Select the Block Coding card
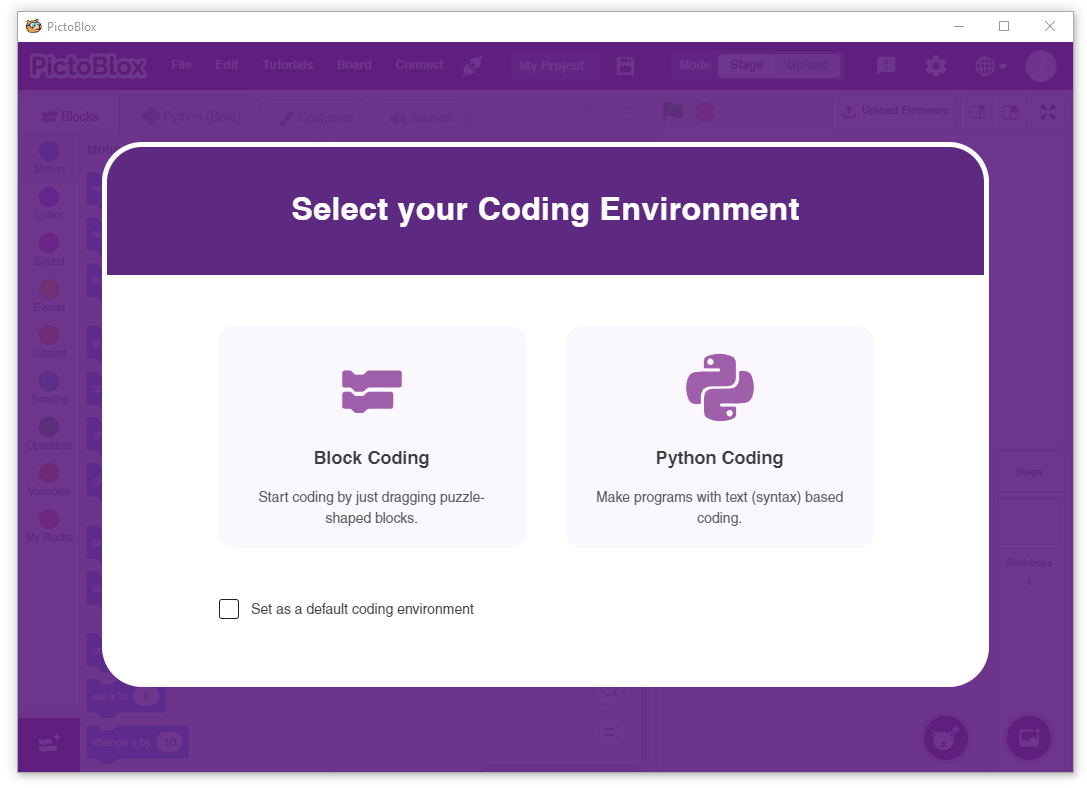 (x=372, y=437)
